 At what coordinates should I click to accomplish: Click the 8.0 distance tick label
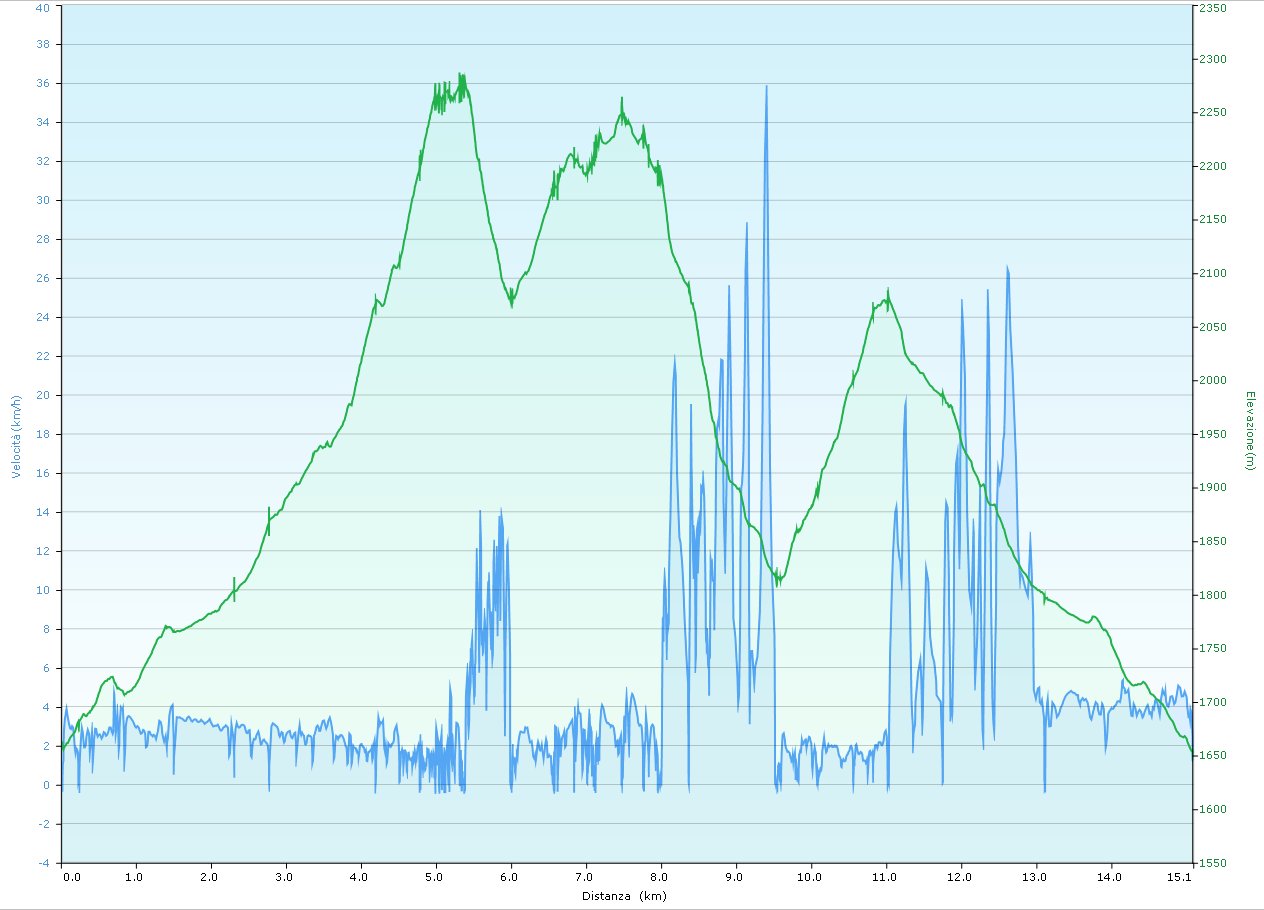pyautogui.click(x=661, y=877)
